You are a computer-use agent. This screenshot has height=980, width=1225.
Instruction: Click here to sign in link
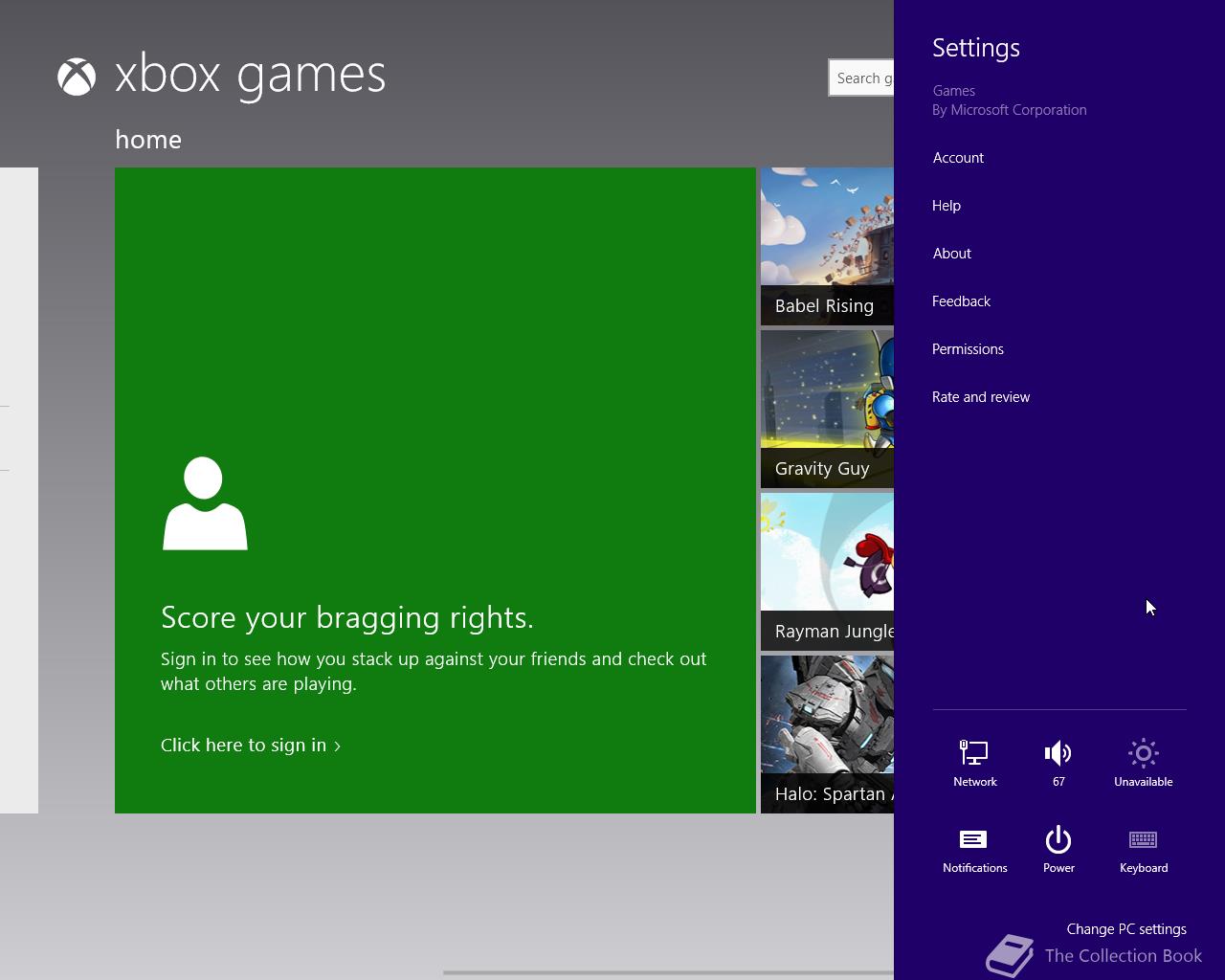click(x=251, y=746)
